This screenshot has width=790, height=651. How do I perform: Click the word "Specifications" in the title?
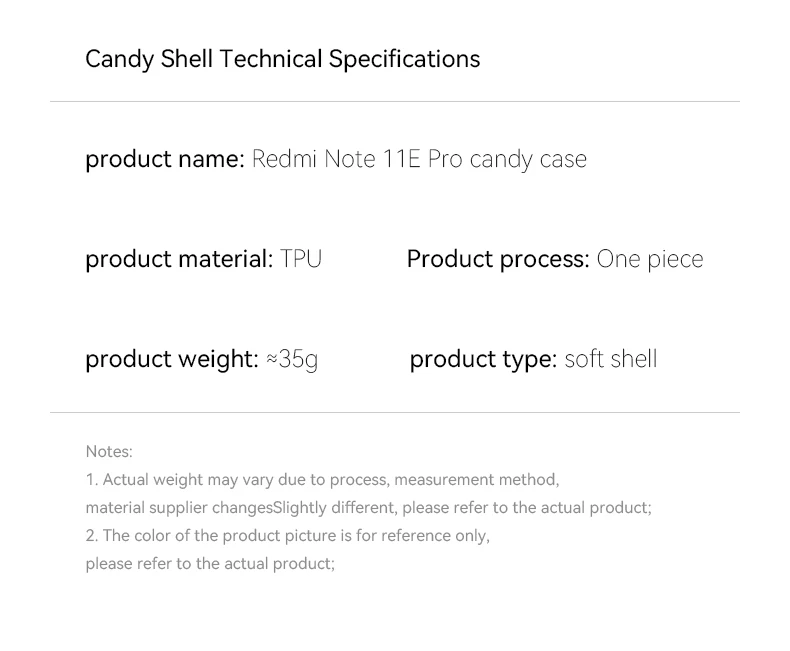pyautogui.click(x=404, y=59)
